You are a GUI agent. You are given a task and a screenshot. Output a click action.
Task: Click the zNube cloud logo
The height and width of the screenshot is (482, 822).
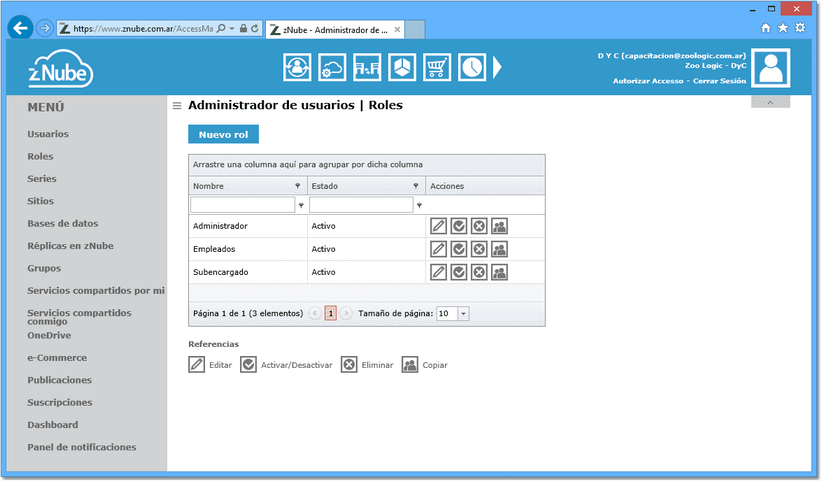(x=60, y=69)
